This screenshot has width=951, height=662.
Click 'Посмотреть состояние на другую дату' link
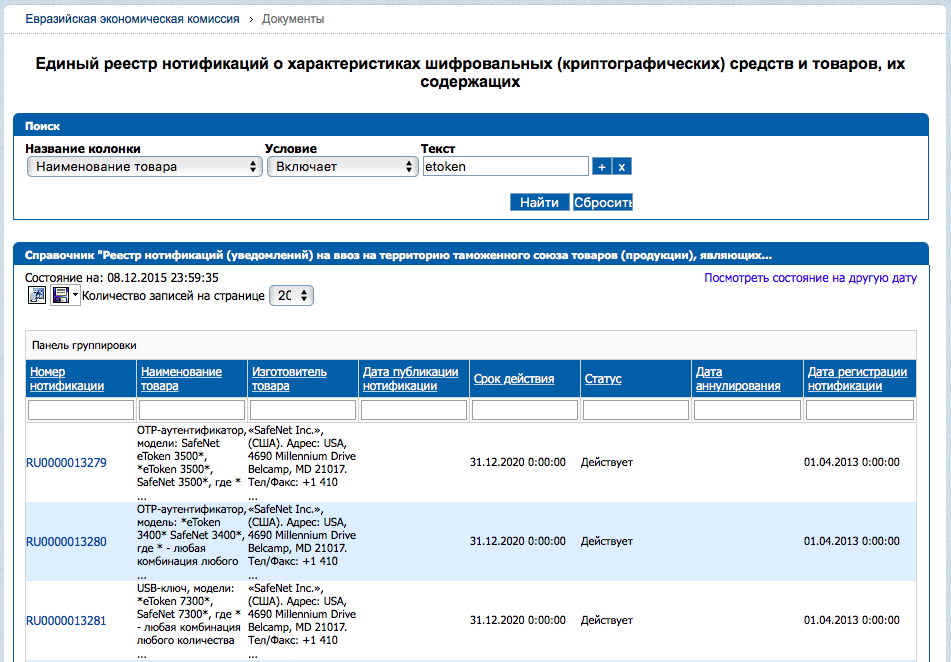coord(810,278)
